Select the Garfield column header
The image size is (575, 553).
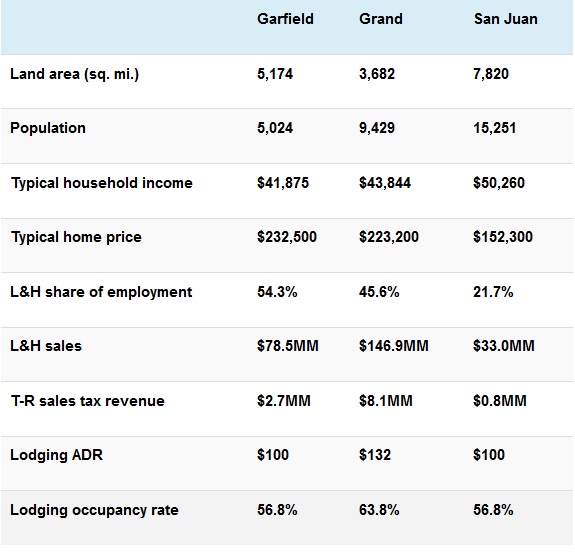pos(285,19)
